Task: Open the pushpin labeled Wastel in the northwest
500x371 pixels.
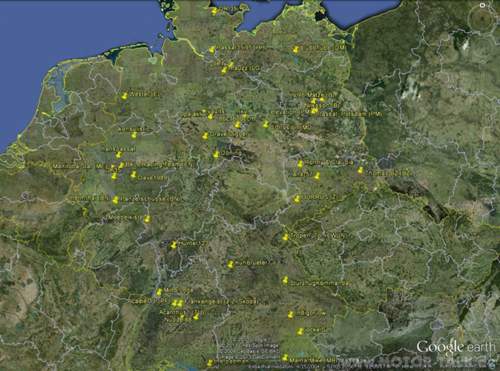Action: pos(125,96)
